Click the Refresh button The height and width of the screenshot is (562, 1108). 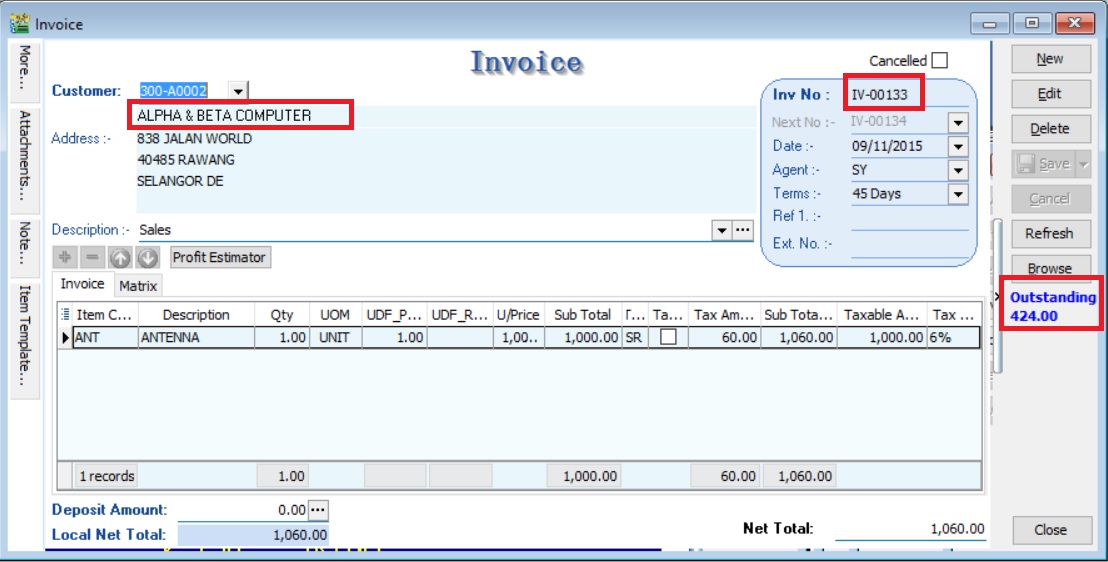click(1051, 233)
